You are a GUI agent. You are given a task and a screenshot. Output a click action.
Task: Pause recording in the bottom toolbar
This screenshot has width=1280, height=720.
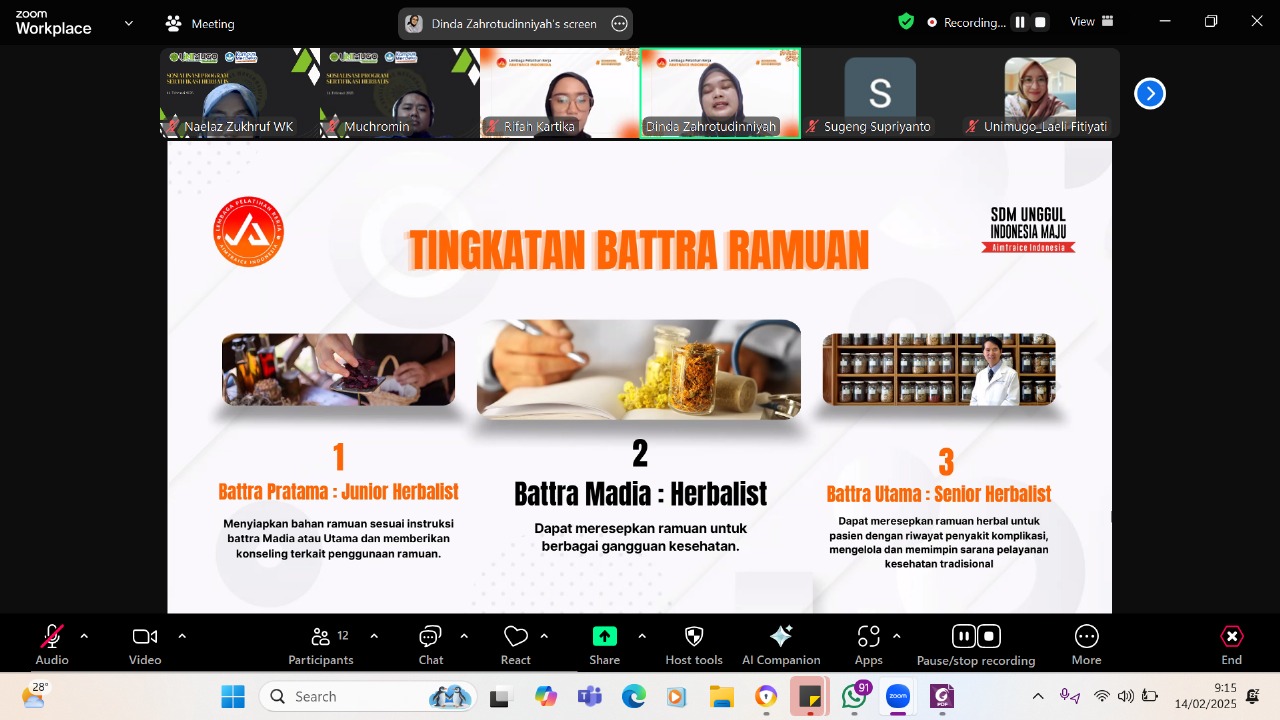tap(963, 636)
